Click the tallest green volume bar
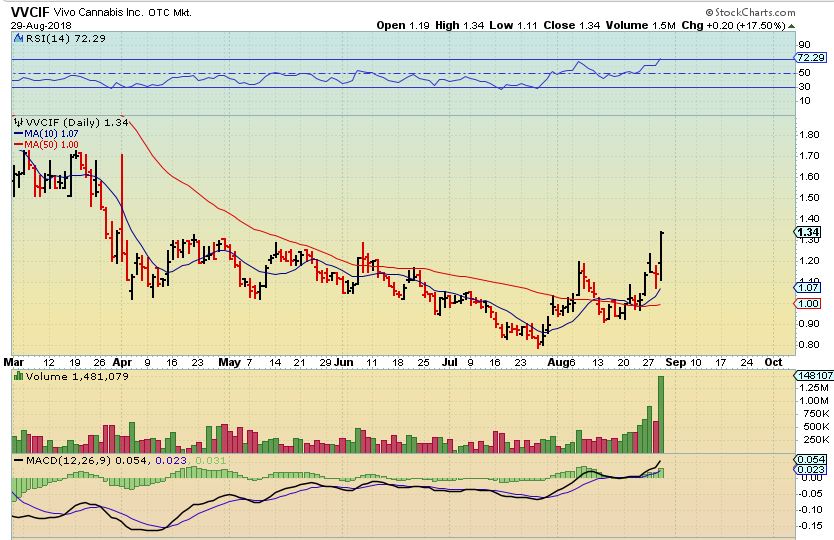This screenshot has width=834, height=540. click(x=661, y=414)
